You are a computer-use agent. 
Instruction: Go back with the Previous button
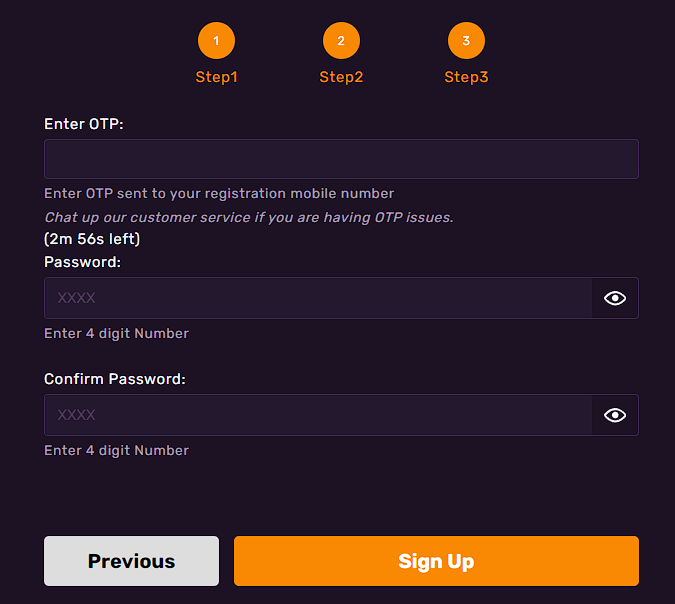pos(131,561)
